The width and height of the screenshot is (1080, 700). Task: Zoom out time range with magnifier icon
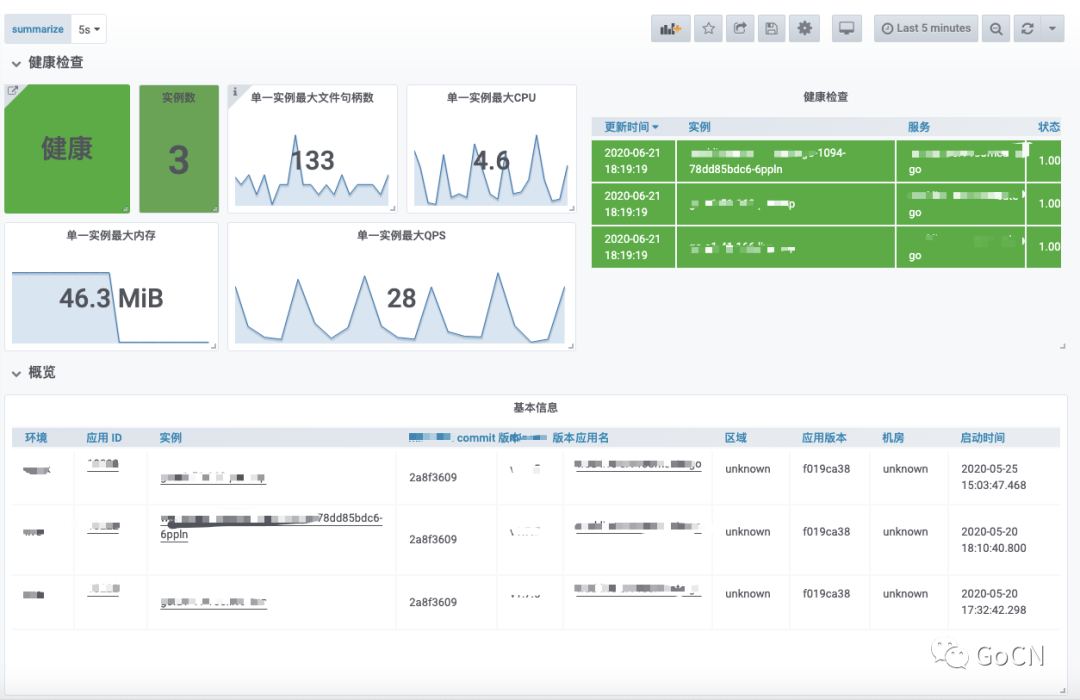[x=996, y=29]
